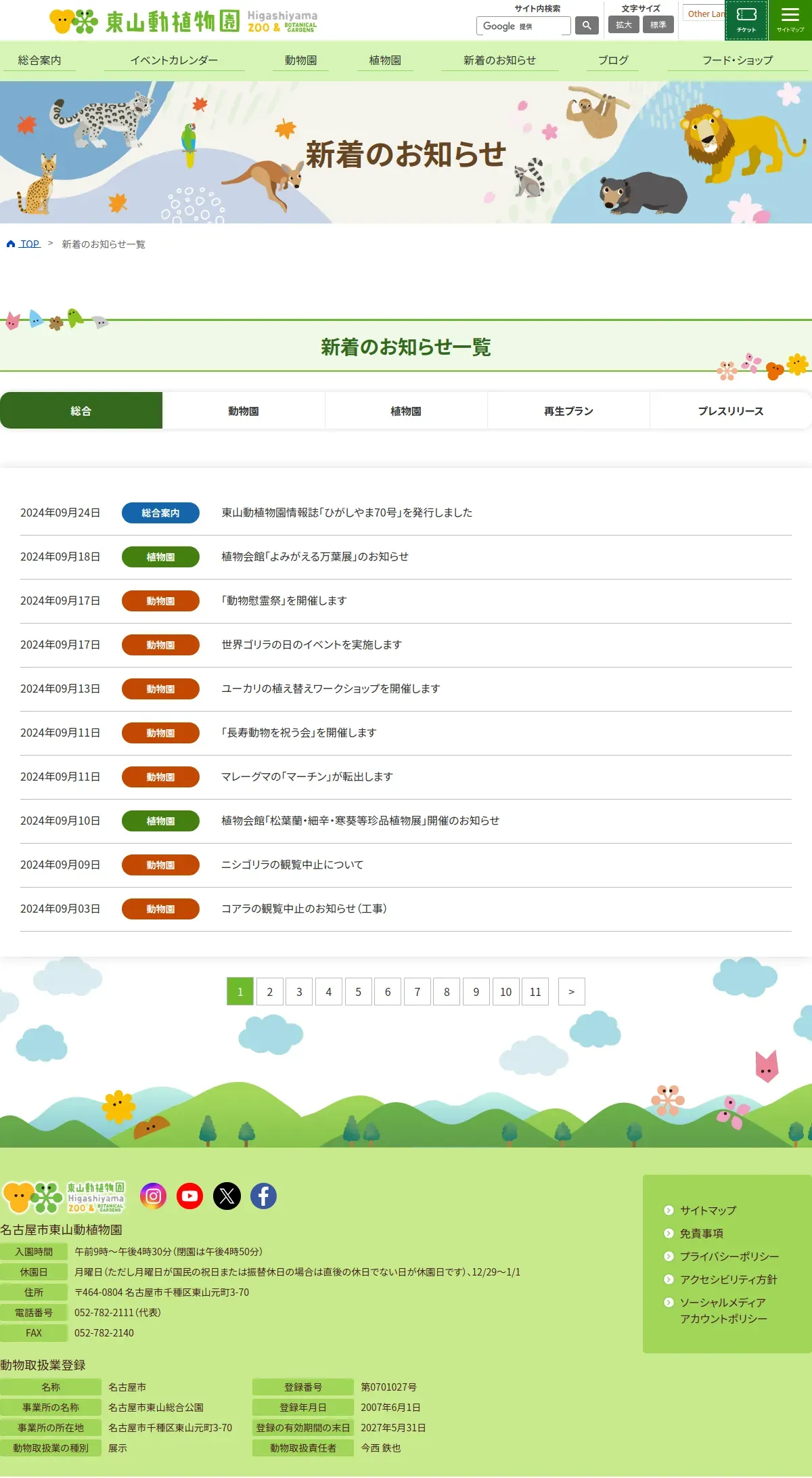Select the 植物園 news filter tab

pyautogui.click(x=406, y=410)
